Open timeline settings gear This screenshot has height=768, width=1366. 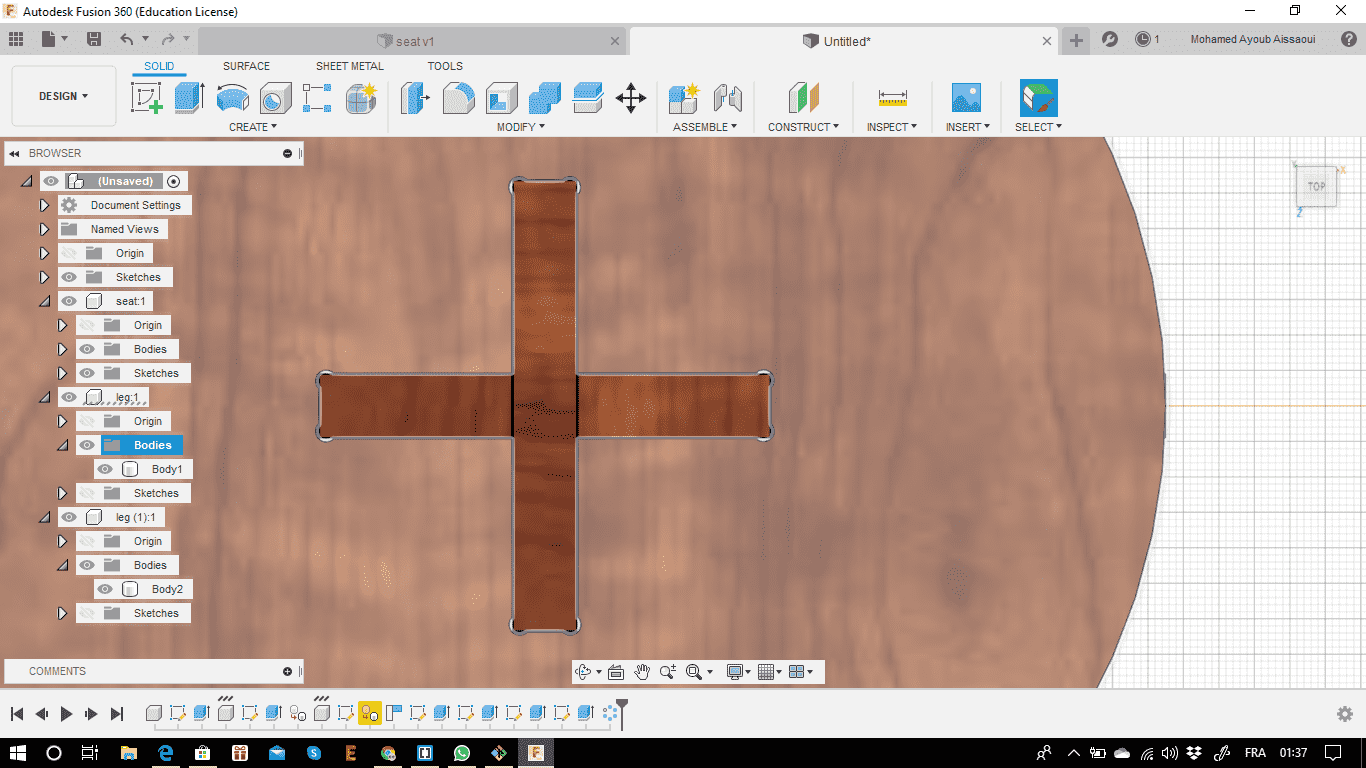[x=1345, y=714]
